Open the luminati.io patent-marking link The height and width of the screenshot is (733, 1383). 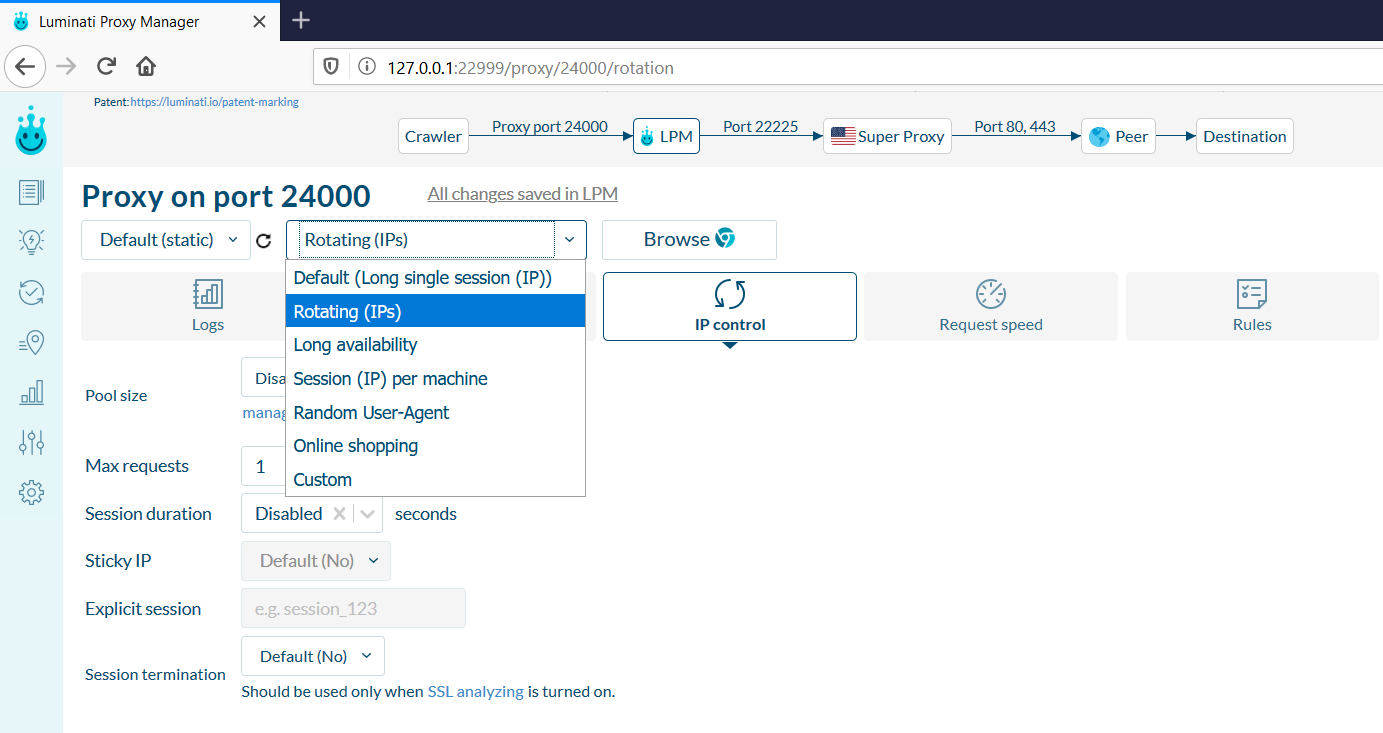point(214,102)
